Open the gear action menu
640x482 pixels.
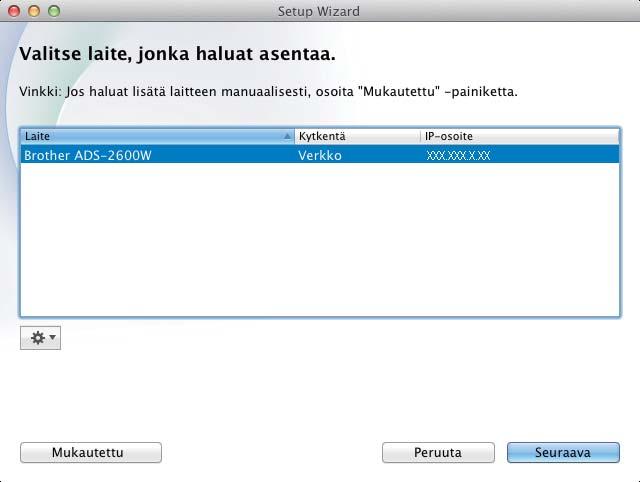click(40, 338)
